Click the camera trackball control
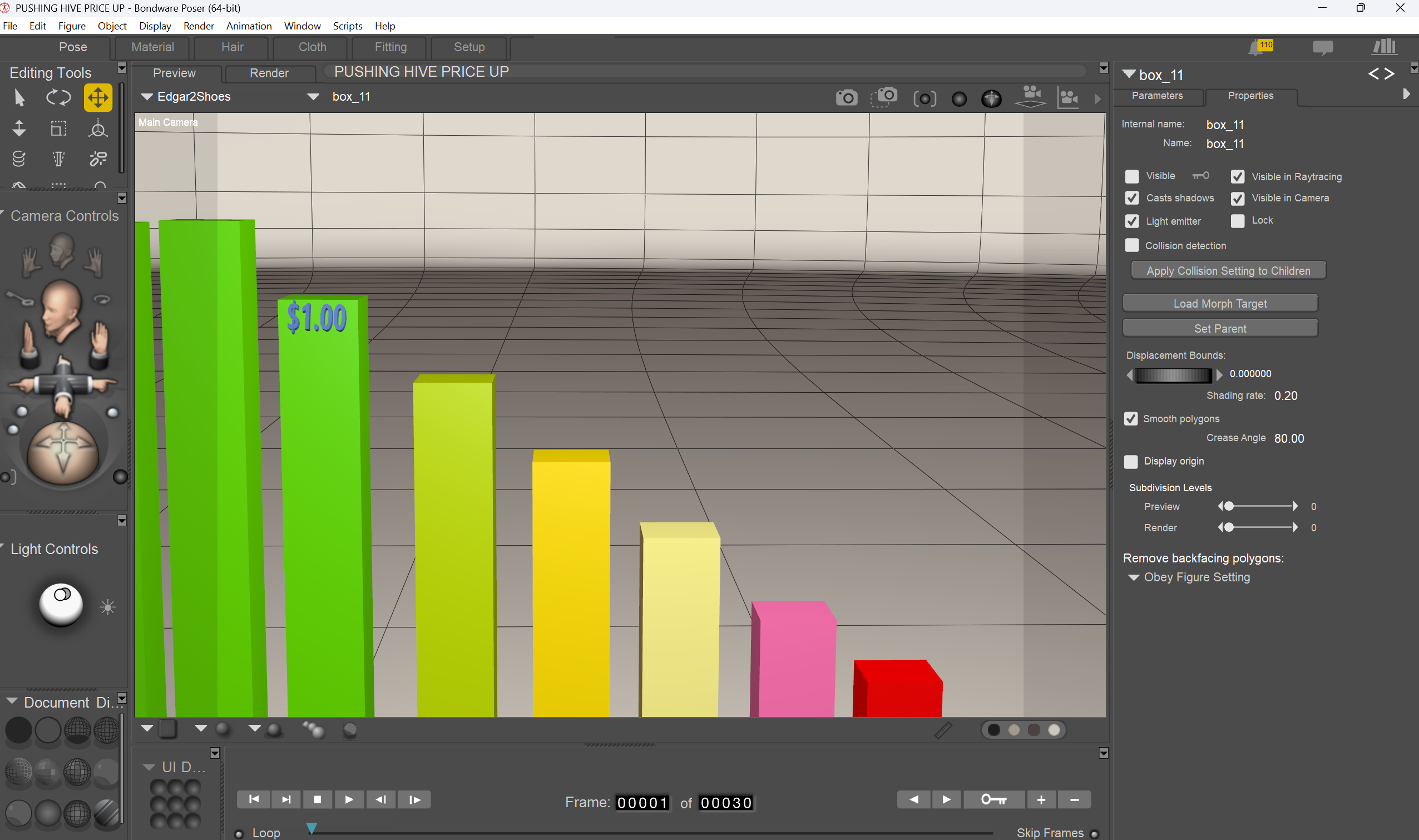 pyautogui.click(x=62, y=453)
